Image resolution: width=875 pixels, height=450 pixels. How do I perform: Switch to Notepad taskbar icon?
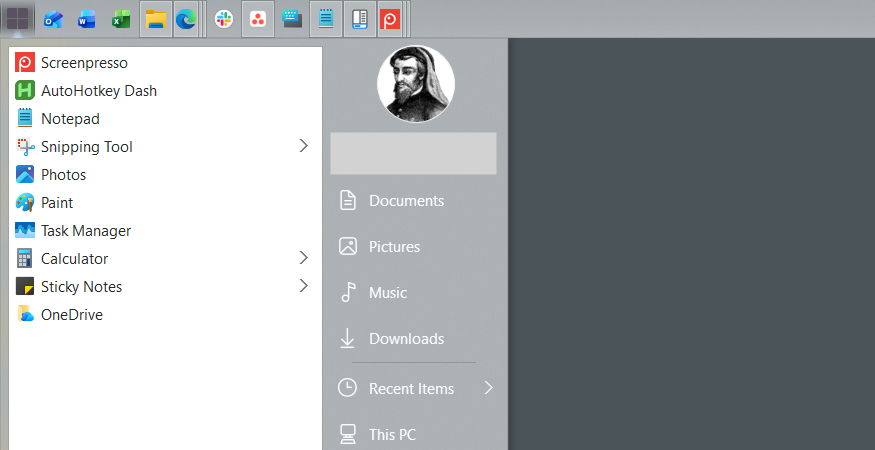[x=326, y=20]
